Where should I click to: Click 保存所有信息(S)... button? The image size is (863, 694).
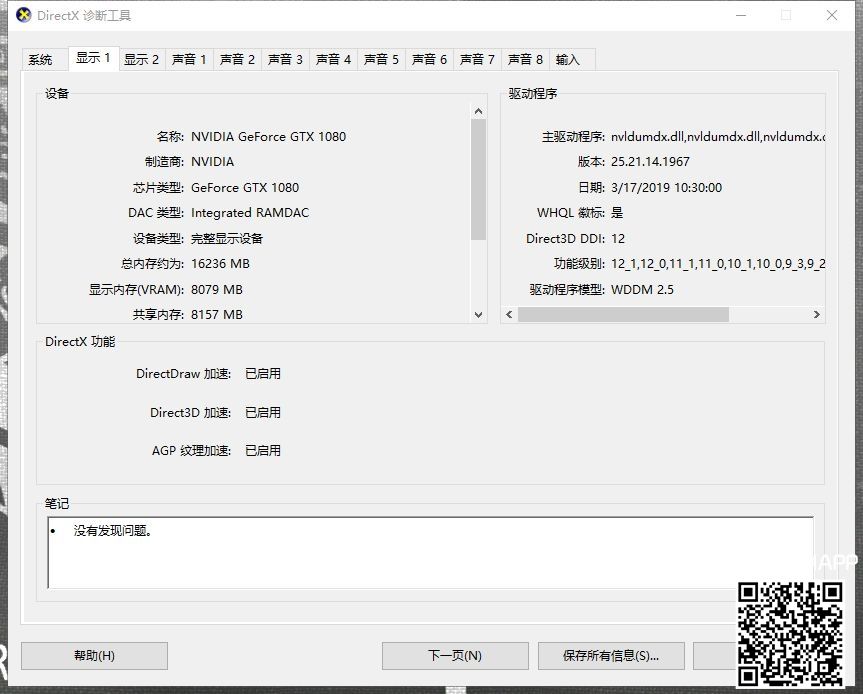click(610, 656)
